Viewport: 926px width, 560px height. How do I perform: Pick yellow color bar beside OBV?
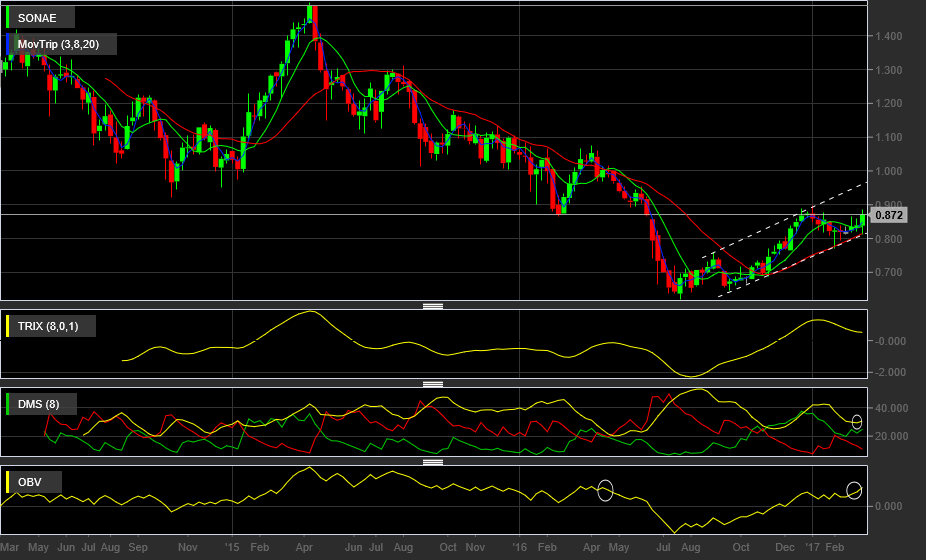[x=7, y=482]
